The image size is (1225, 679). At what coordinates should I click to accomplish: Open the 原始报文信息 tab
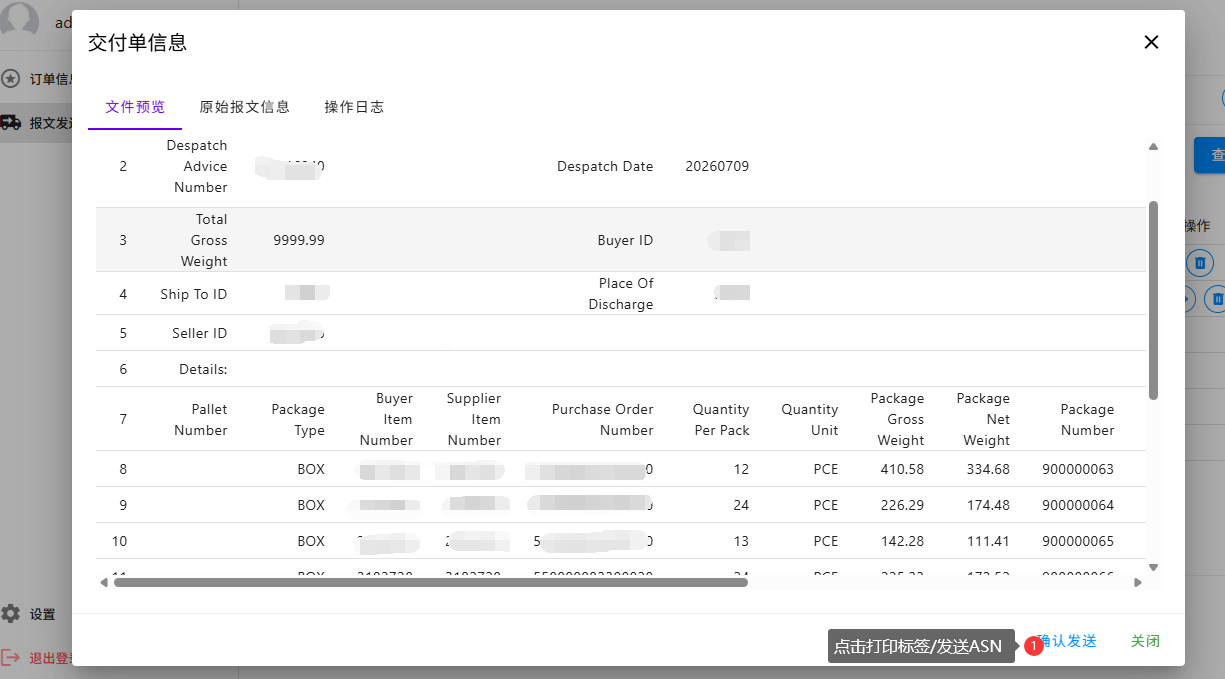[x=244, y=107]
